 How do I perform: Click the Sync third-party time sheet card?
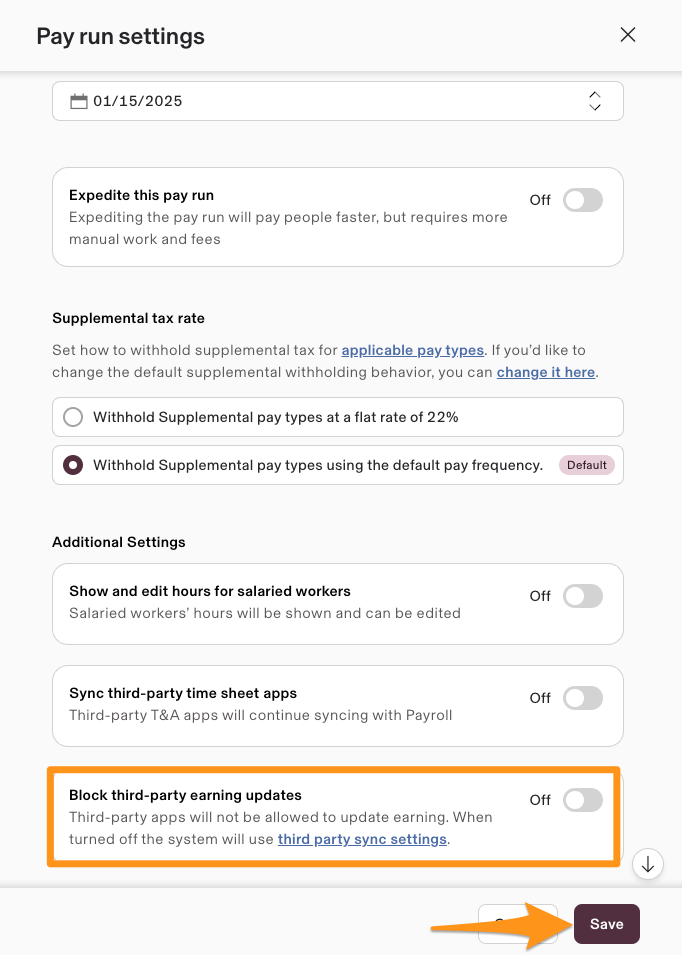pyautogui.click(x=338, y=706)
